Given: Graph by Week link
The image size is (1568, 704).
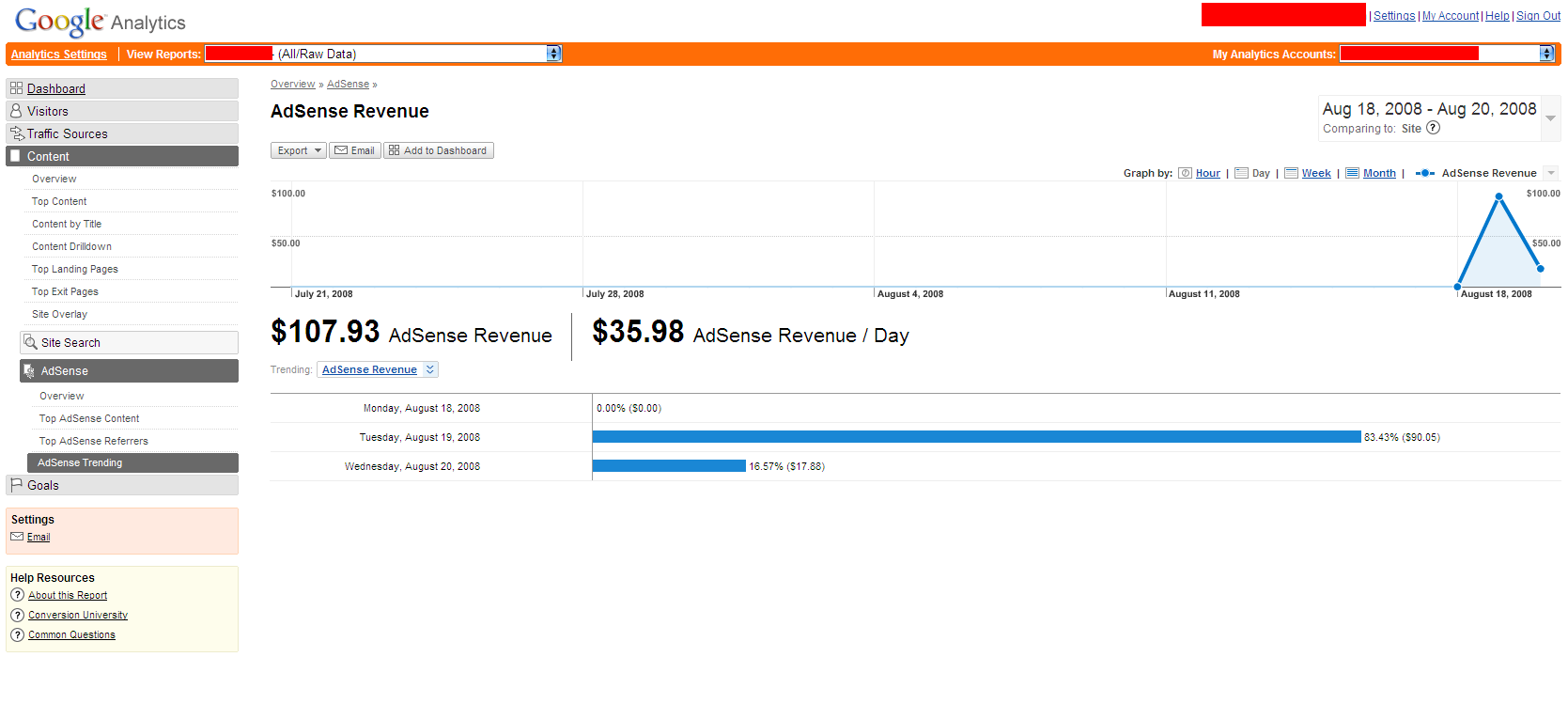Looking at the screenshot, I should click(x=1316, y=173).
